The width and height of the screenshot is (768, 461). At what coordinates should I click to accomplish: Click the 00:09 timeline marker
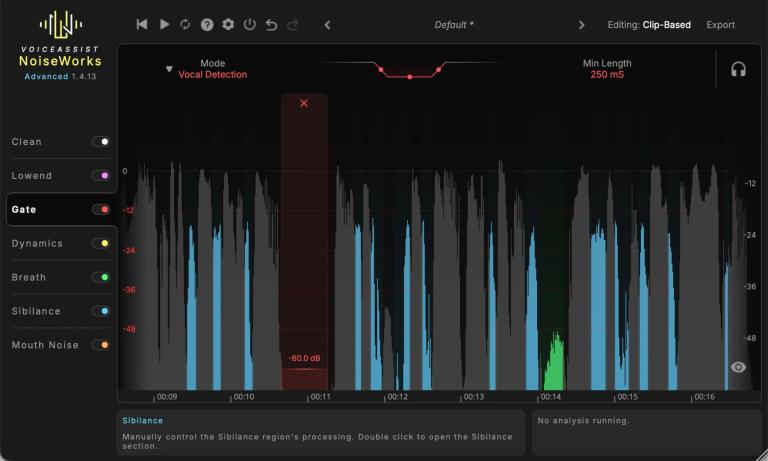(167, 397)
